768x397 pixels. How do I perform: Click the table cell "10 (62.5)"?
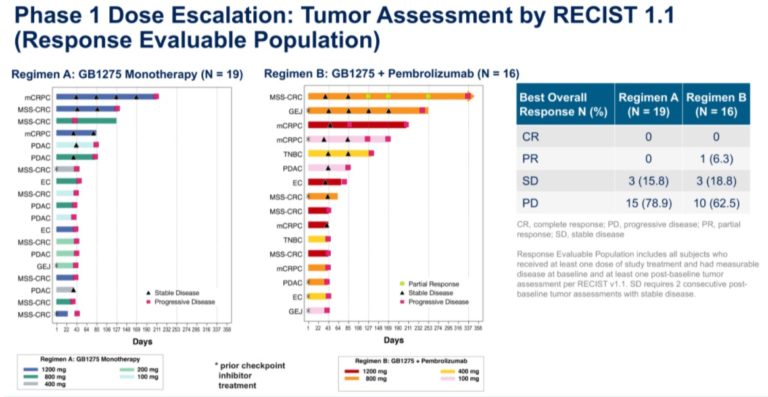pyautogui.click(x=716, y=203)
